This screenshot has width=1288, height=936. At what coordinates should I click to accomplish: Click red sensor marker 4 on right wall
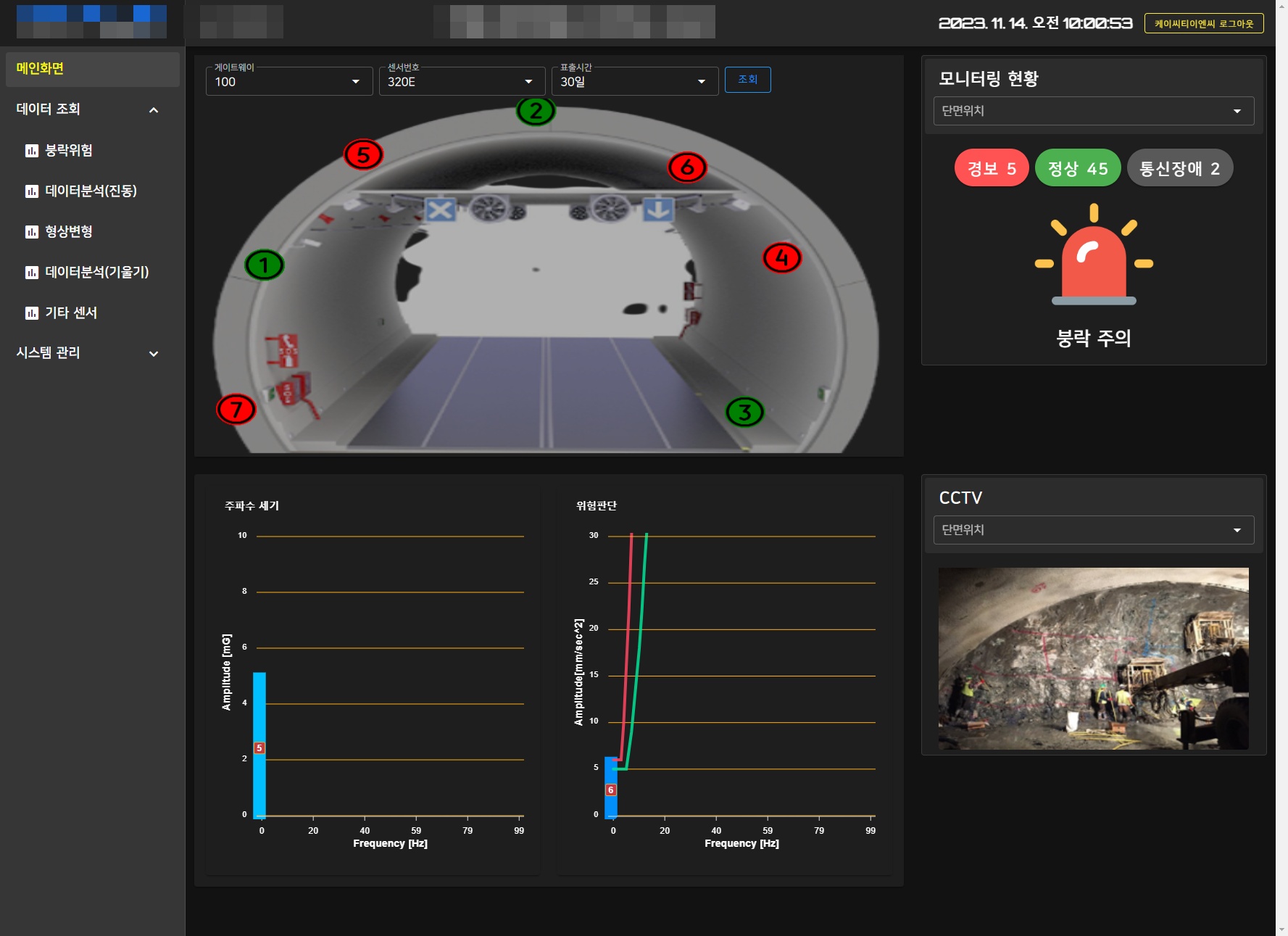[782, 257]
